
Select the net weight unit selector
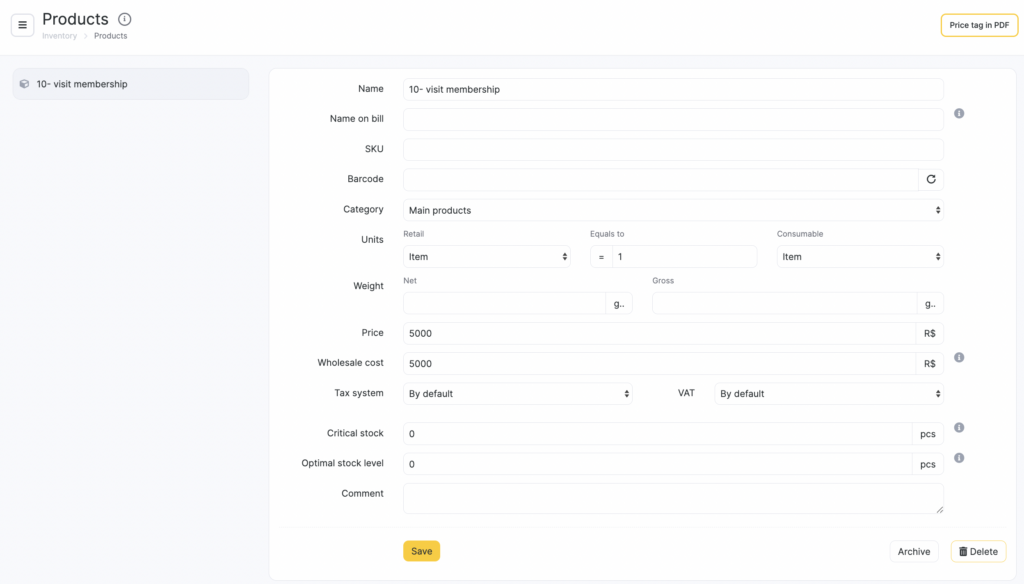[619, 303]
